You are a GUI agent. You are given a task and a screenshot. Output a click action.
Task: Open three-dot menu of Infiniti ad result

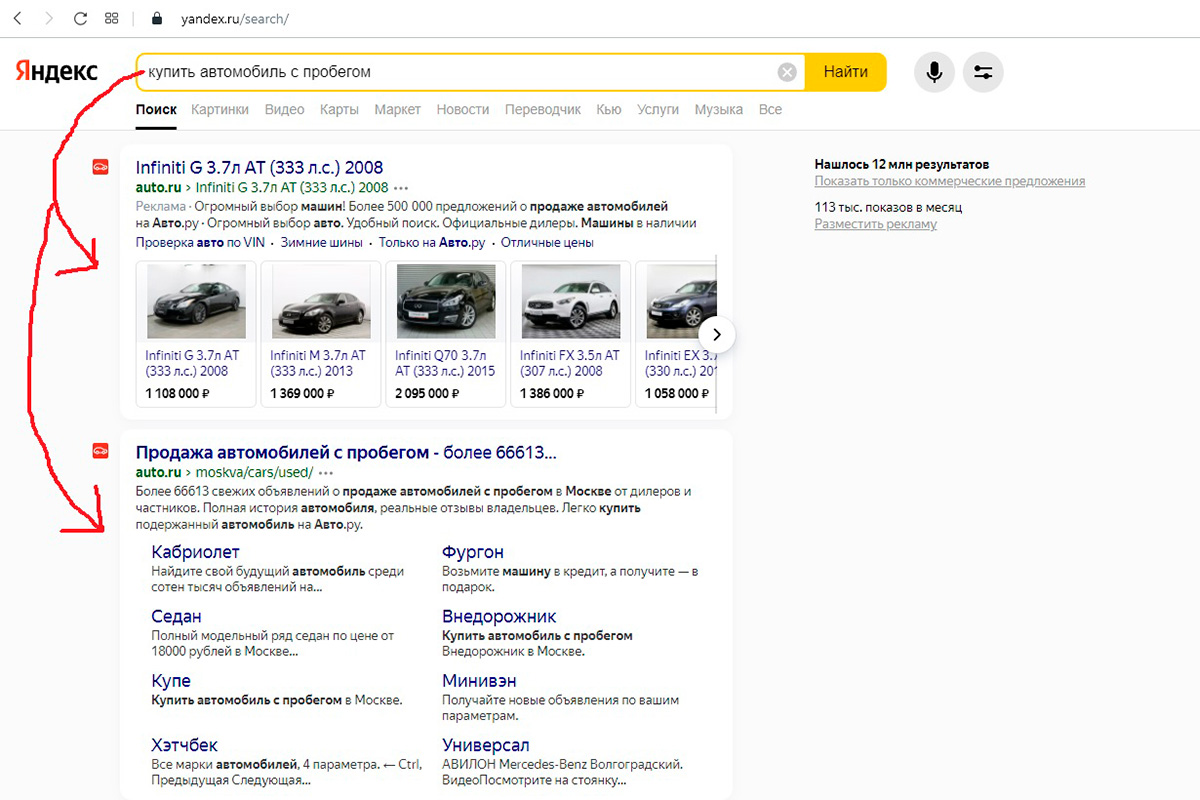pyautogui.click(x=401, y=187)
